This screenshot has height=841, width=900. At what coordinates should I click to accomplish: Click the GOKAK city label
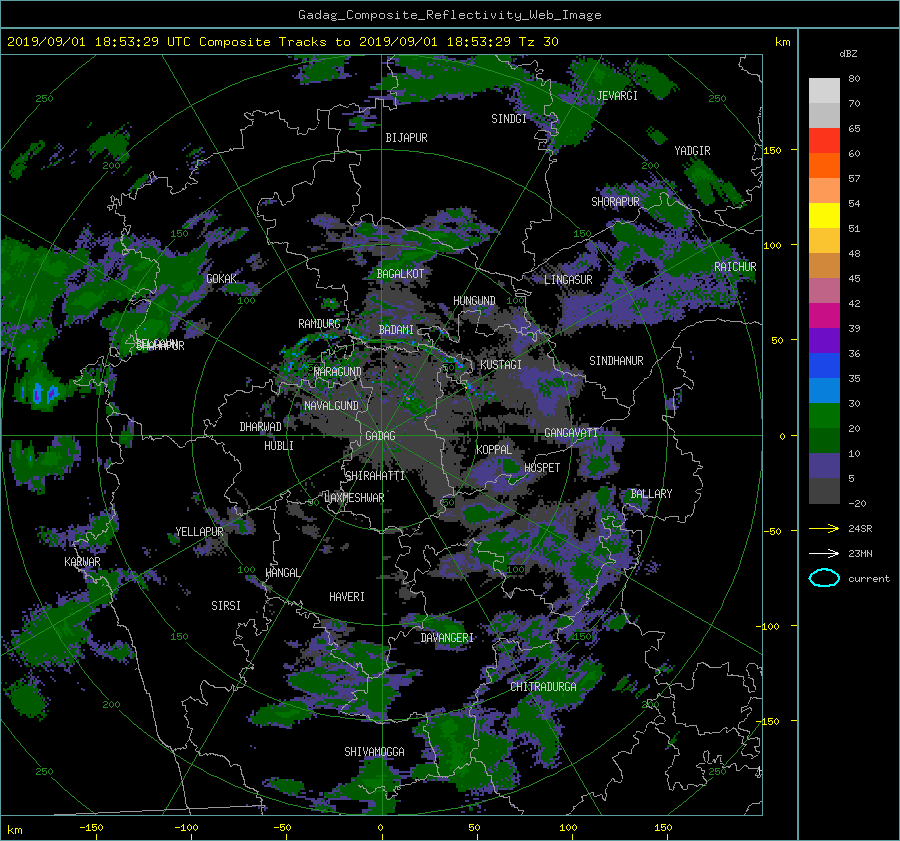222,278
